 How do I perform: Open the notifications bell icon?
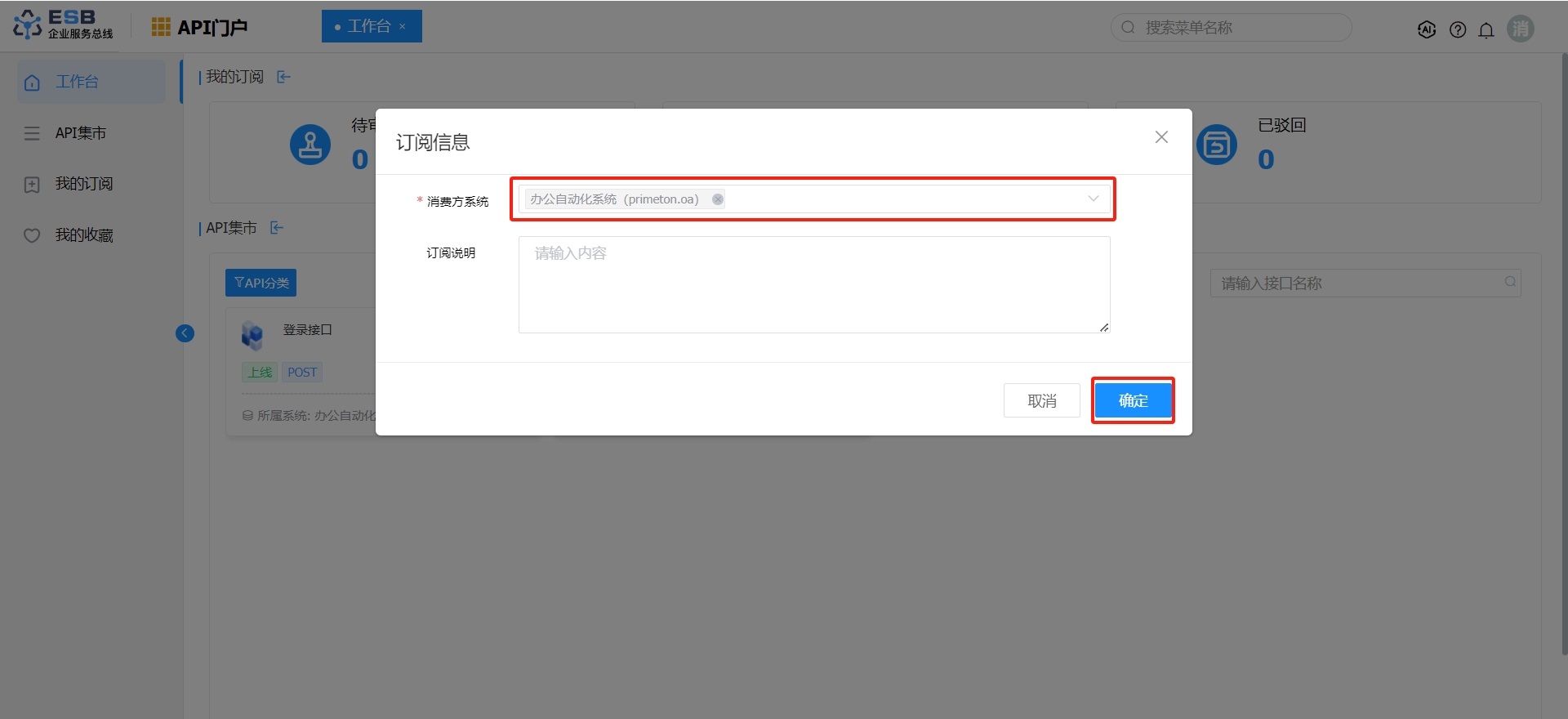[1486, 29]
